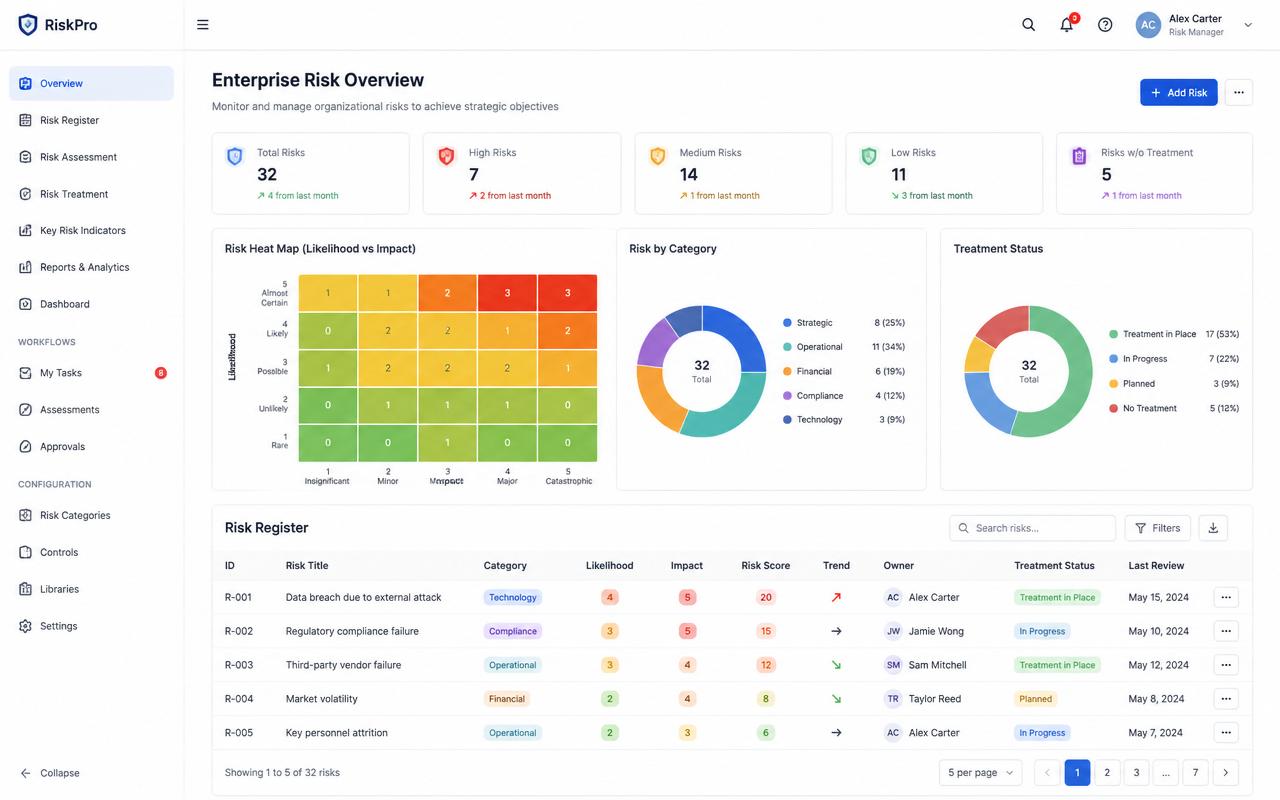Click the Controls sidebar icon
Viewport: 1280px width, 800px height.
[x=26, y=552]
